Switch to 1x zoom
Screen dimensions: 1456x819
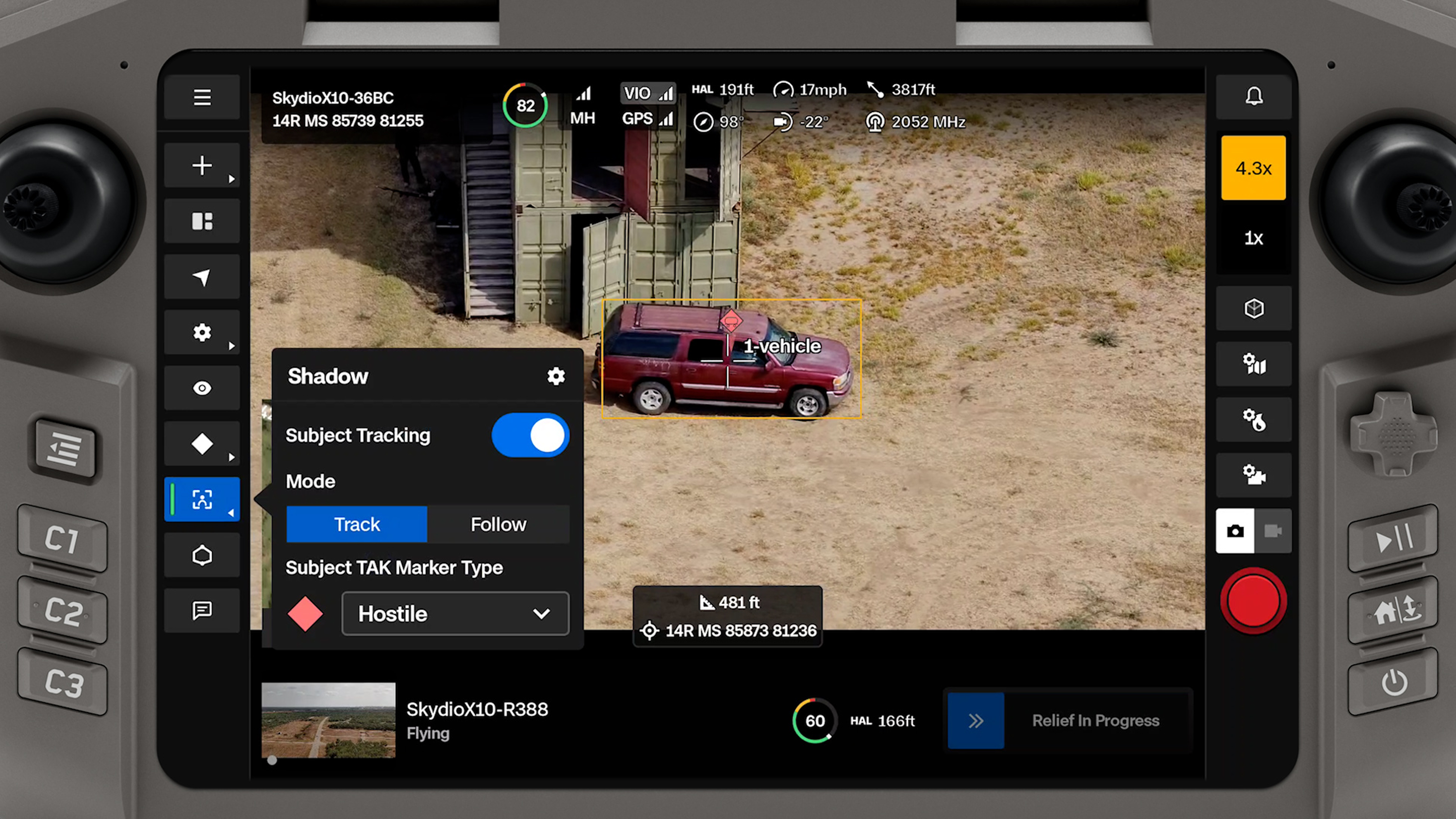point(1254,238)
